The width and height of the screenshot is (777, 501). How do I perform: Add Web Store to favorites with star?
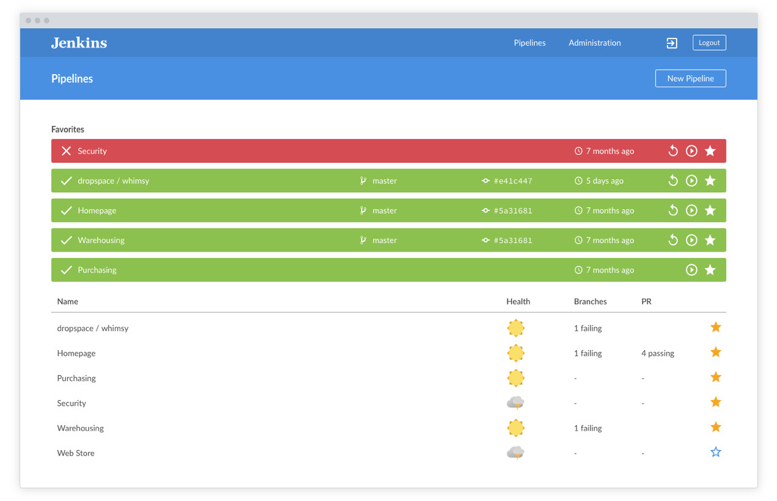point(716,452)
